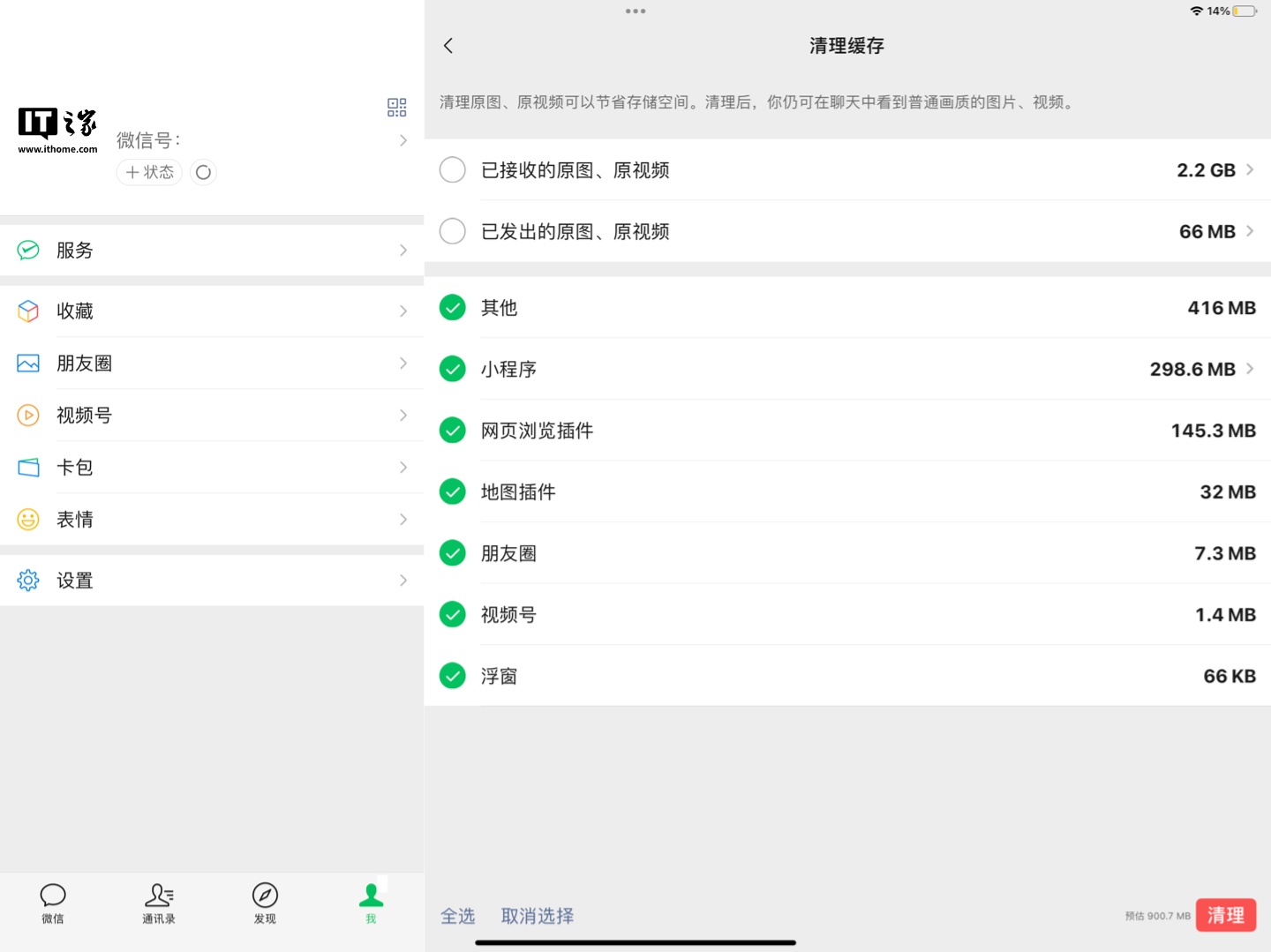Uncheck 视频号 in the cache list
The width and height of the screenshot is (1271, 952).
[453, 614]
